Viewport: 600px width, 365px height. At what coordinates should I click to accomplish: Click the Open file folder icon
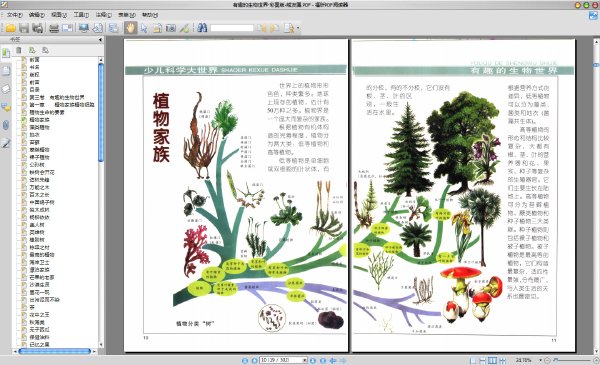[x=10, y=28]
